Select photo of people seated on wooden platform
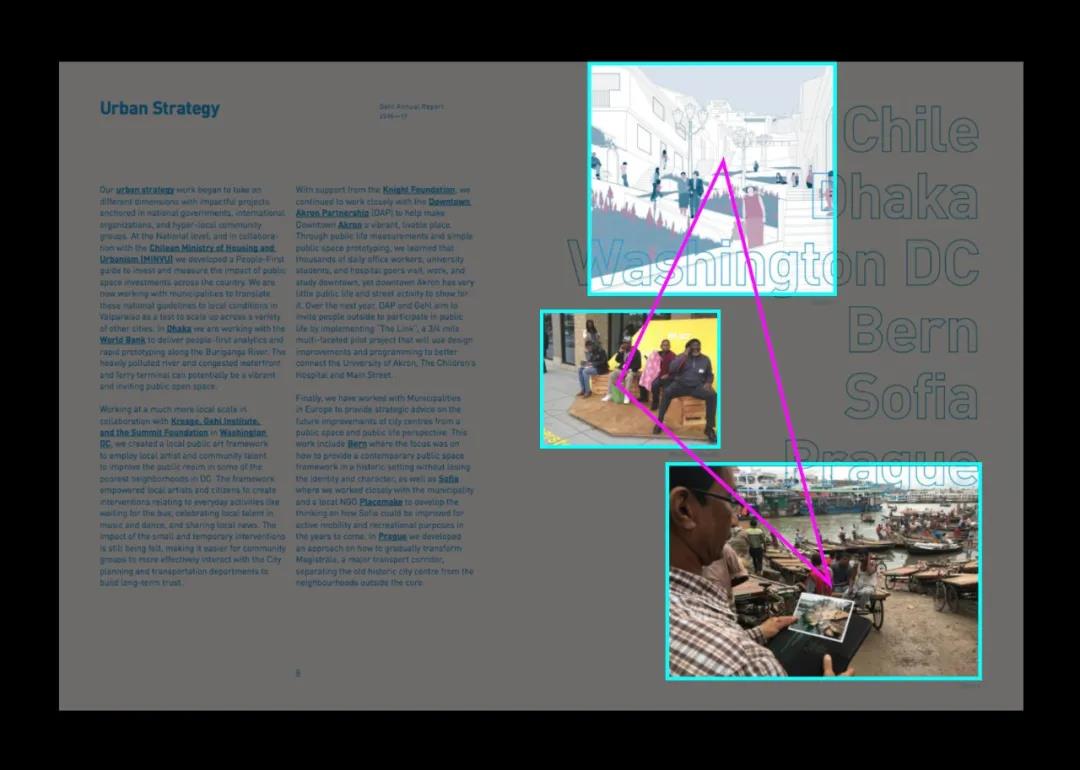 630,379
